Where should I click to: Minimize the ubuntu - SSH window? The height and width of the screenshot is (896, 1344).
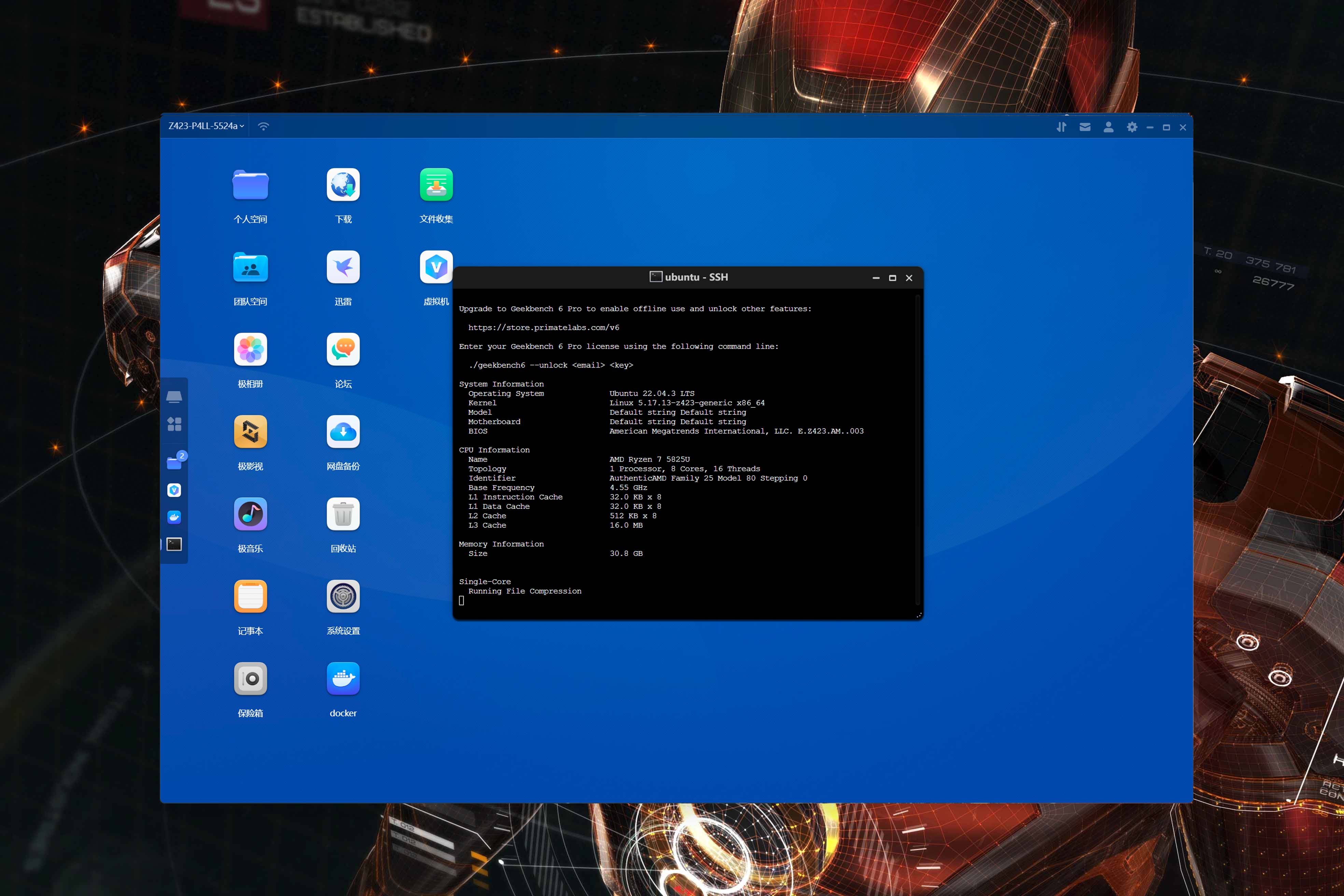876,278
